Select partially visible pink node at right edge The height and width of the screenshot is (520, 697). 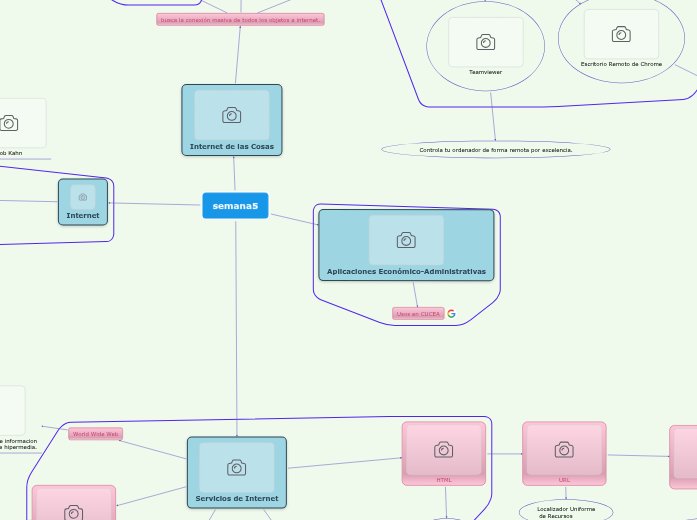click(x=684, y=457)
